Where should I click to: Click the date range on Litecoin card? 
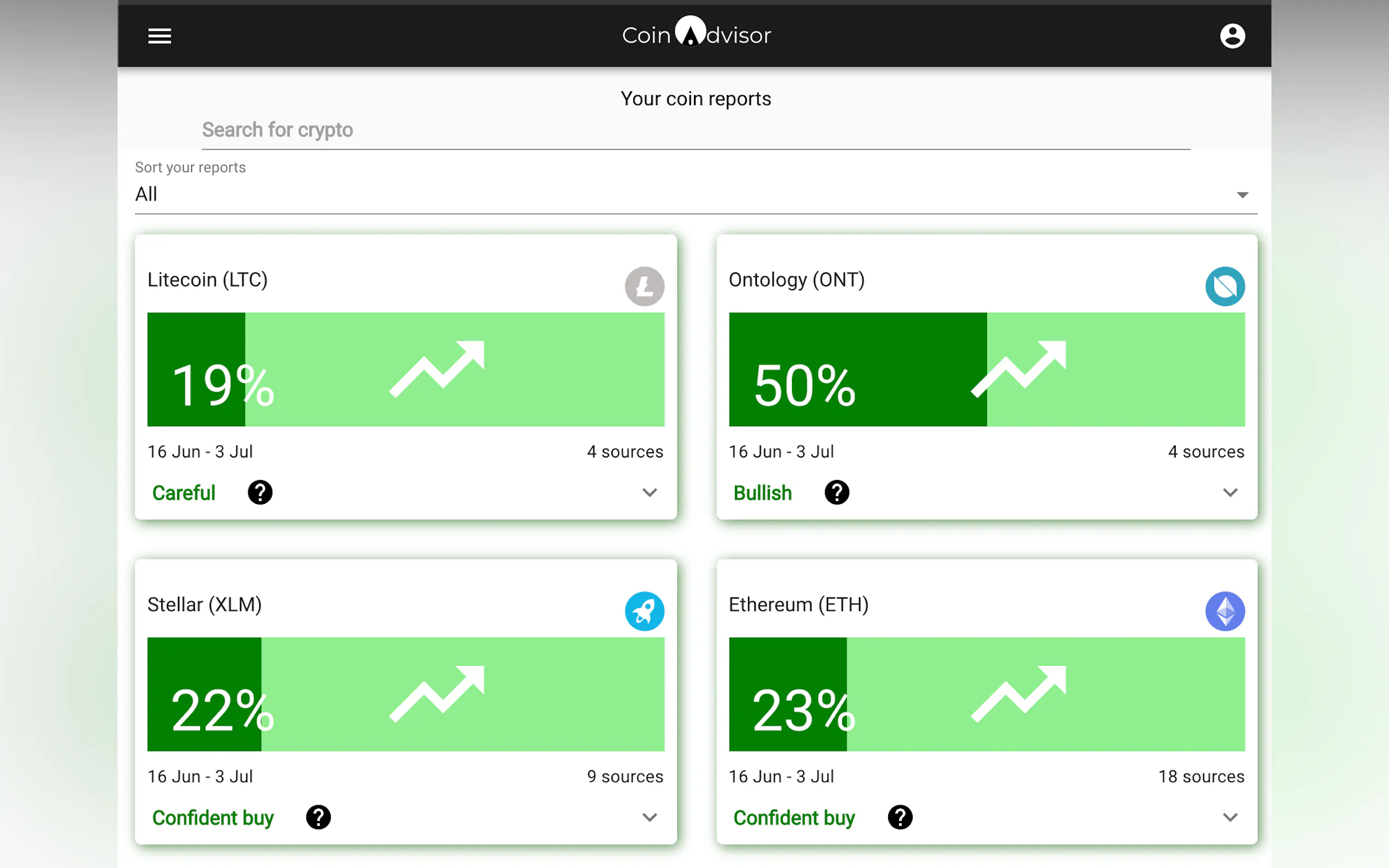(x=200, y=452)
